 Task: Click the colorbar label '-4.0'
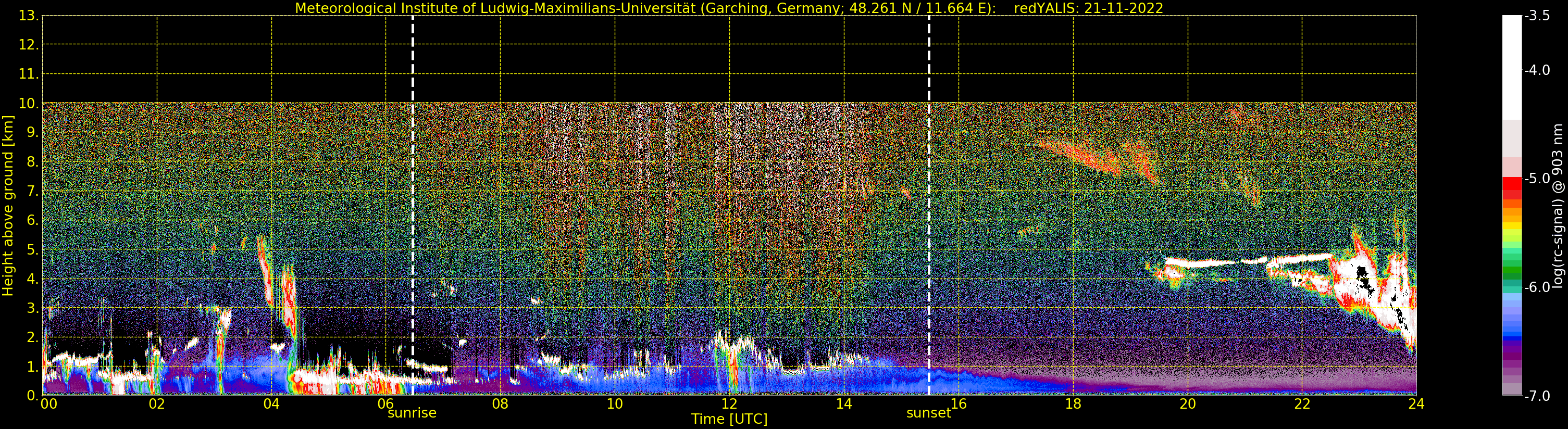tap(1537, 70)
